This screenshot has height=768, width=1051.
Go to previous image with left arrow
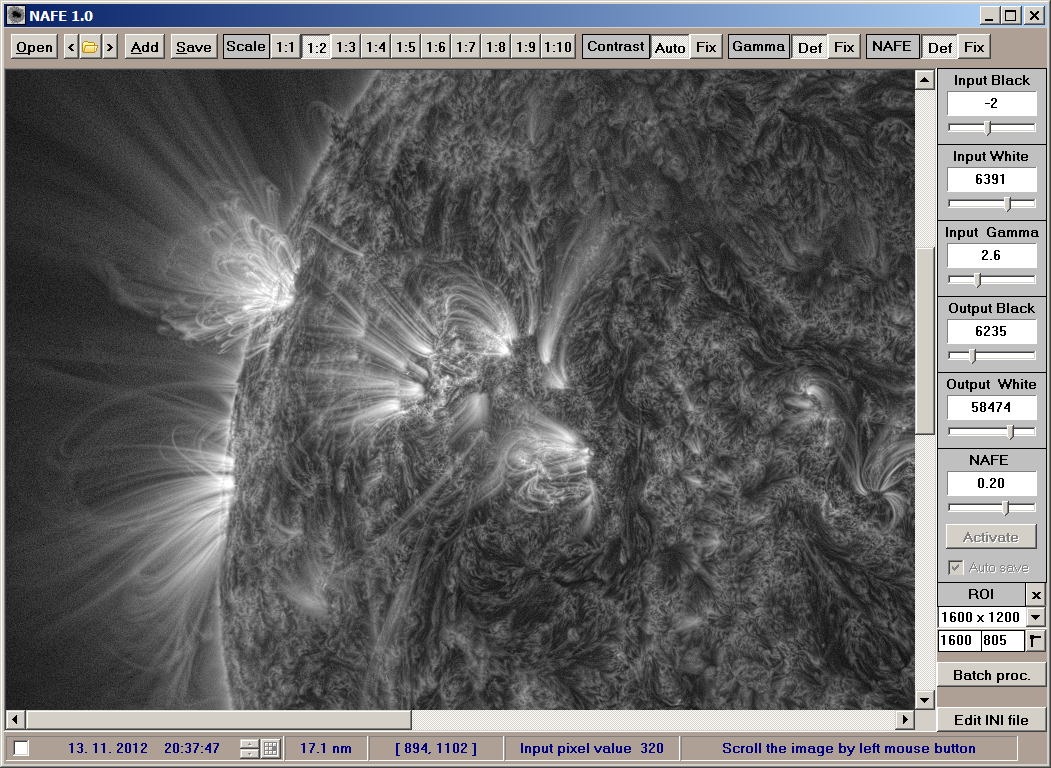[71, 47]
